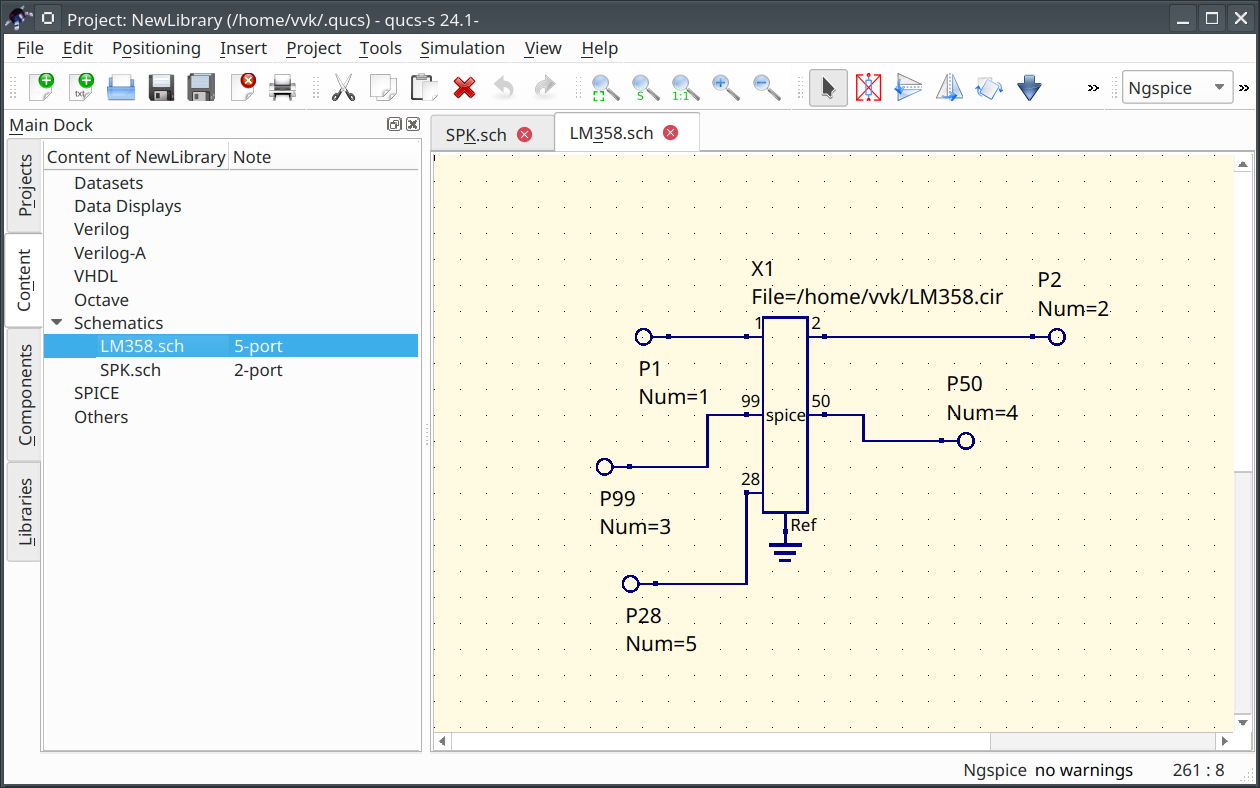Screen dimensions: 1260x788
Task: Print the schematic
Action: click(283, 88)
